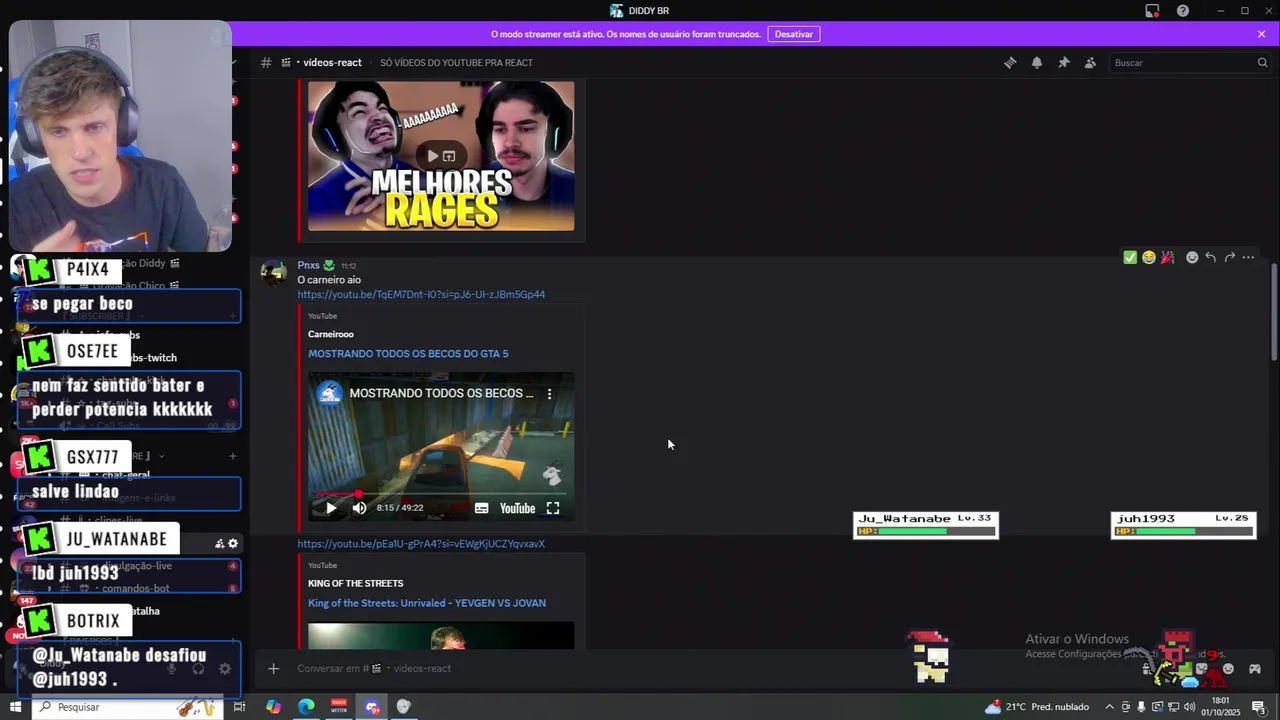Screen dimensions: 1280x720
Task: Open weather widget 21°C Pred. nublado
Action: coord(1037,707)
